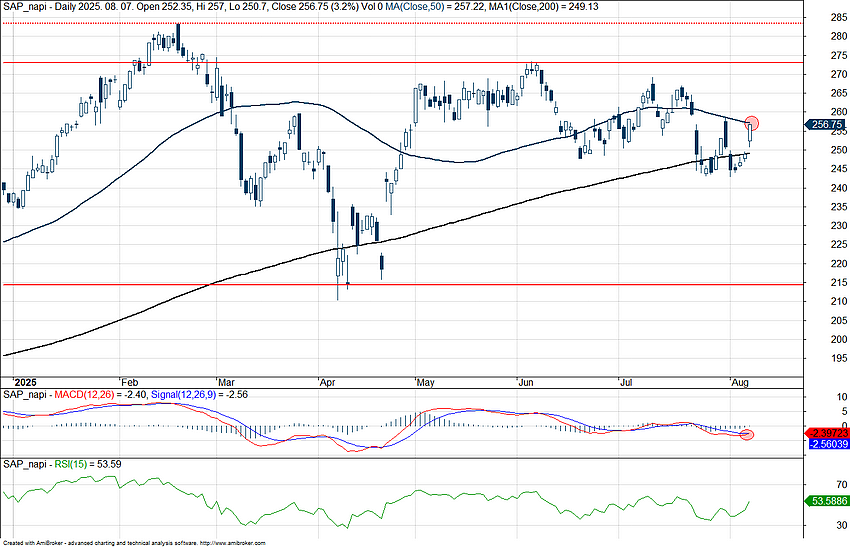Click the 195 price axis value
The image size is (850, 547).
tap(839, 358)
